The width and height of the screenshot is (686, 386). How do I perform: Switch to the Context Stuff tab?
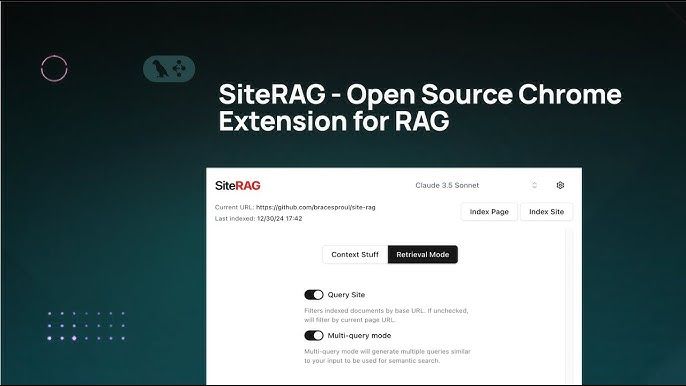pyautogui.click(x=355, y=254)
